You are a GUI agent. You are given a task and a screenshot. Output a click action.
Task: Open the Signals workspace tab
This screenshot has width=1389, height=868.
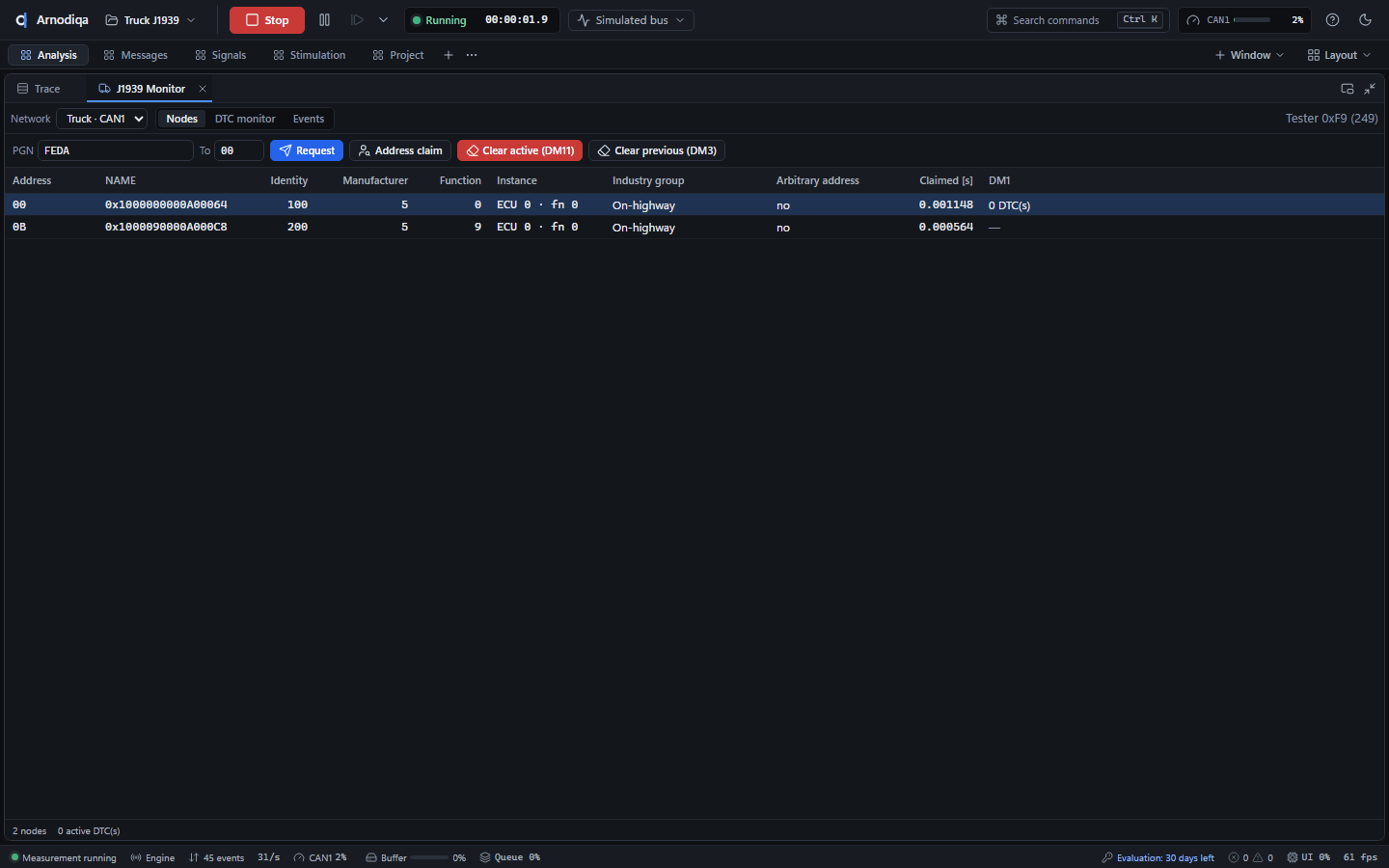point(221,55)
